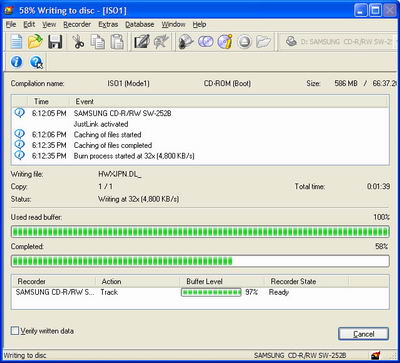400x363 pixels.
Task: Click status bar SAMSUNG CD-R/RW SW-252B text
Action: click(x=300, y=355)
